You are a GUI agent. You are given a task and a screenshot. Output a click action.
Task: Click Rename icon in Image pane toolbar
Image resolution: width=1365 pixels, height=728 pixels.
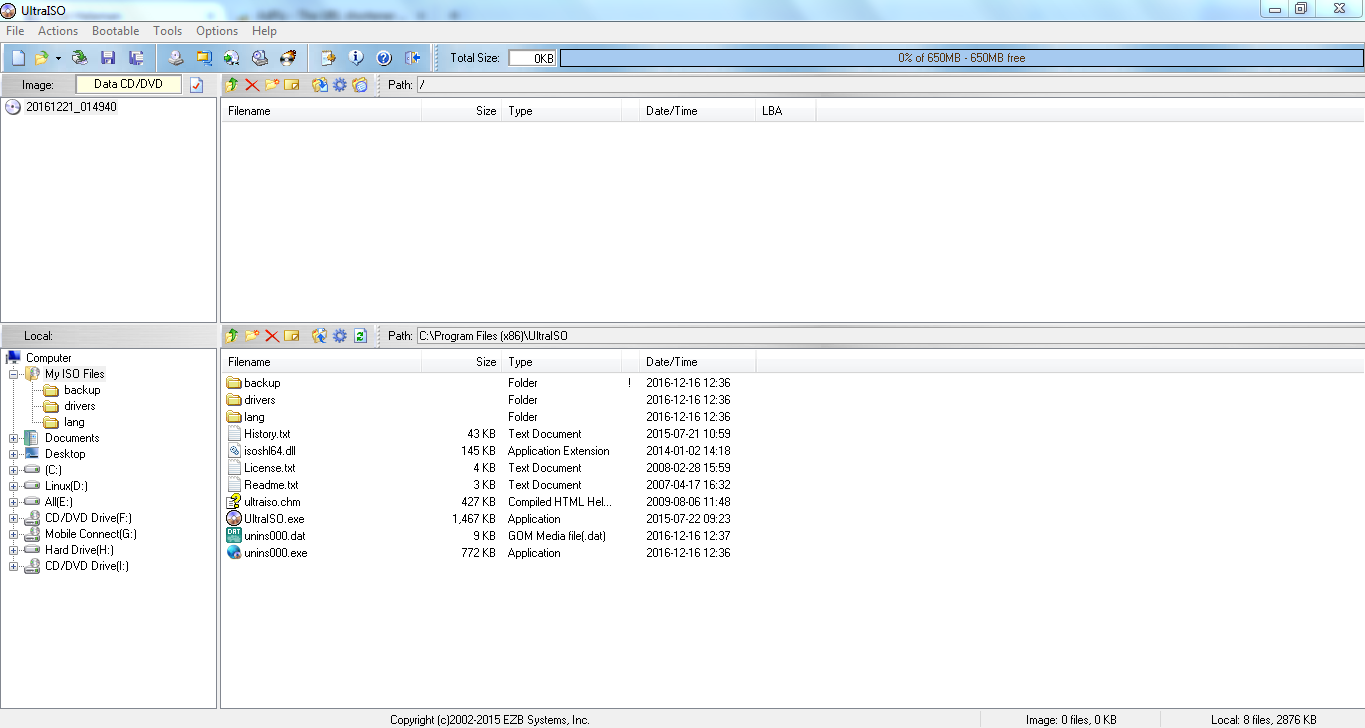tap(292, 85)
